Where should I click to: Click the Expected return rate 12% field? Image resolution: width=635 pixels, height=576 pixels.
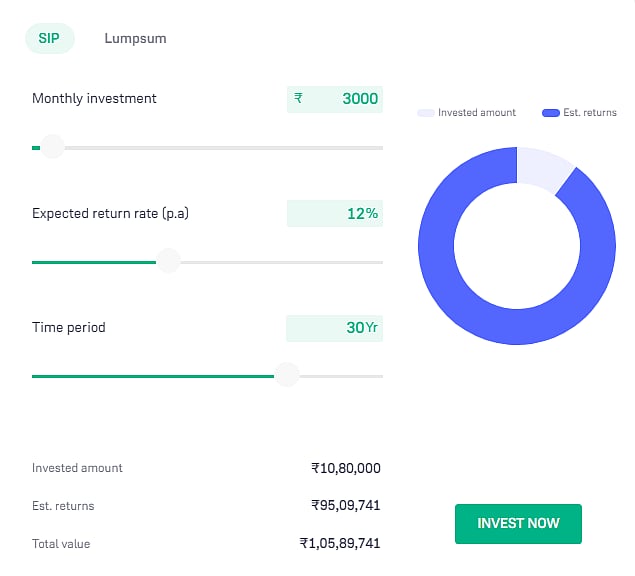(334, 214)
